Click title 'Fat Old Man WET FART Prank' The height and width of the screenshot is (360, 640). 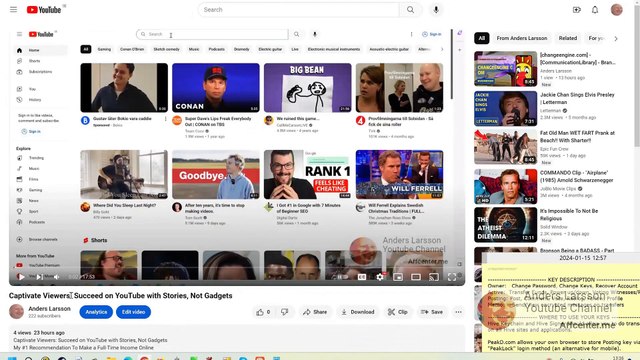point(577,136)
